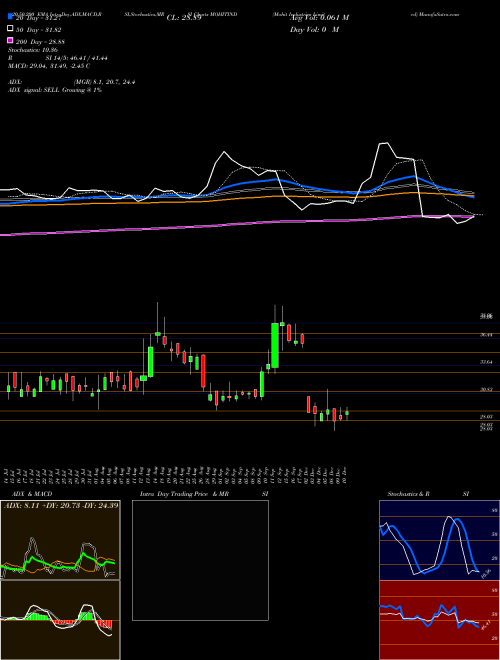Click the 'Stochastics & R' panel title

(408, 494)
